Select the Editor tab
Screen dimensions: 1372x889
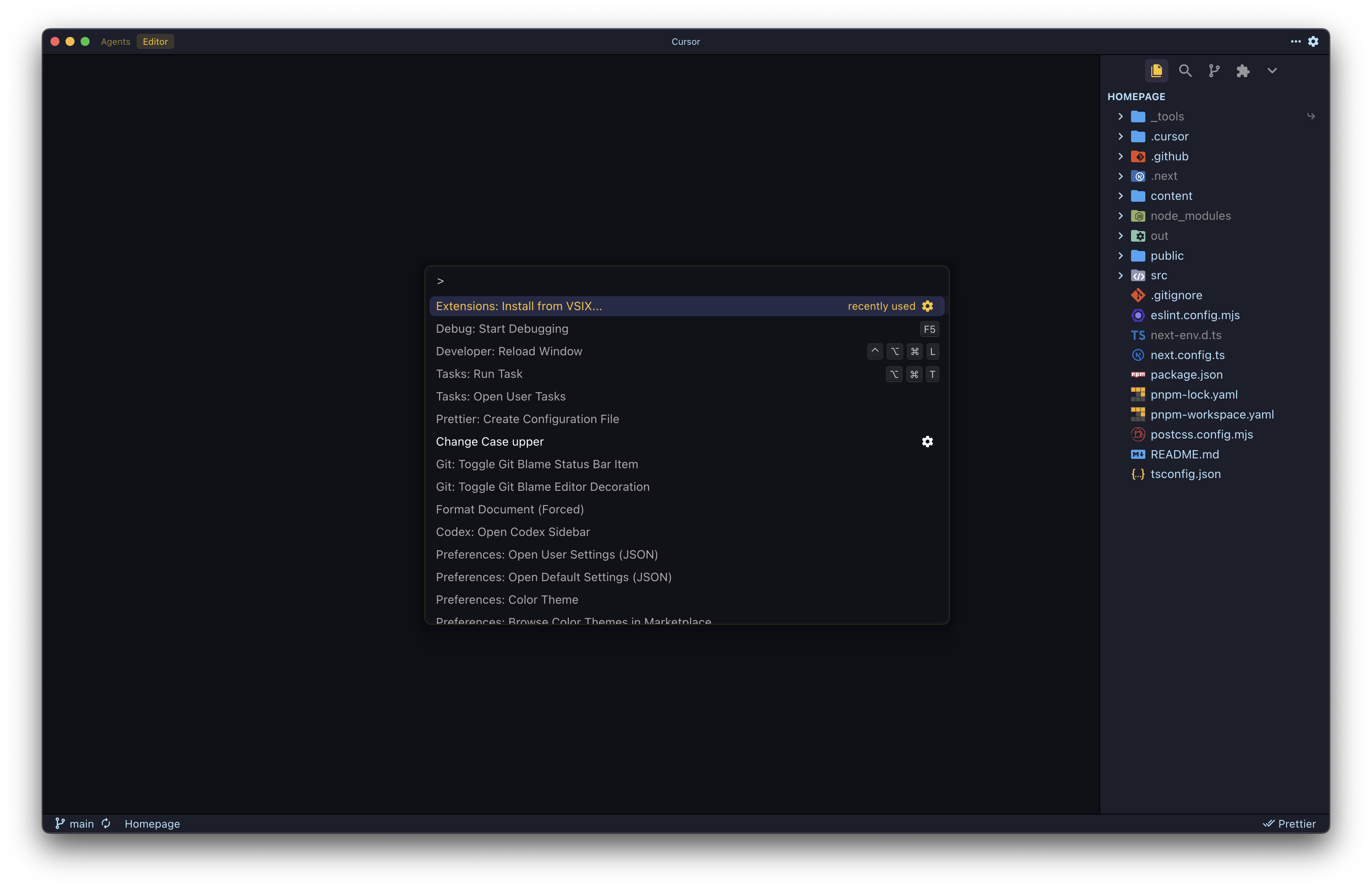[x=154, y=41]
